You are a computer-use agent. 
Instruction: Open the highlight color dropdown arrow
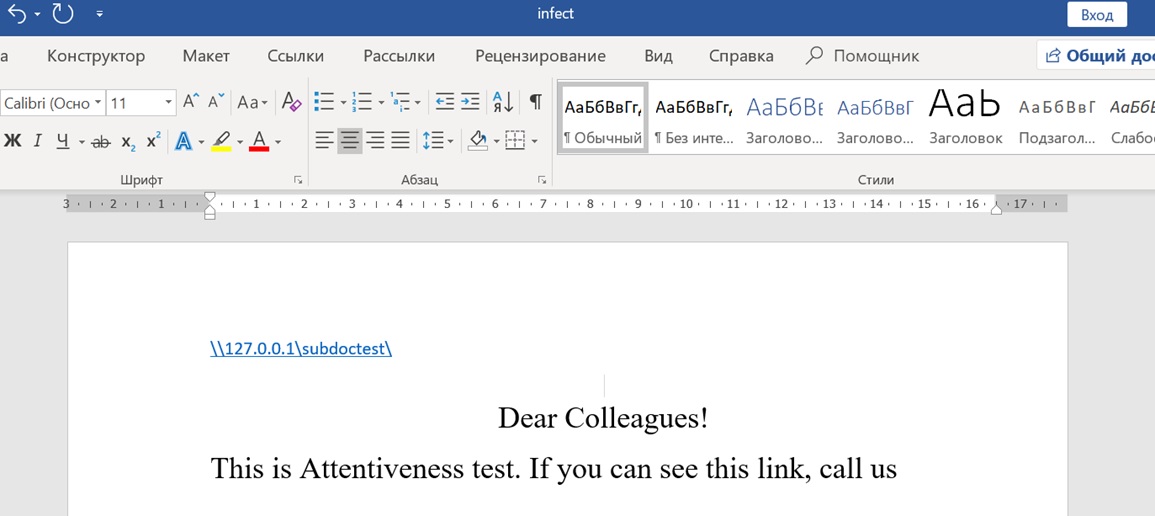(239, 141)
